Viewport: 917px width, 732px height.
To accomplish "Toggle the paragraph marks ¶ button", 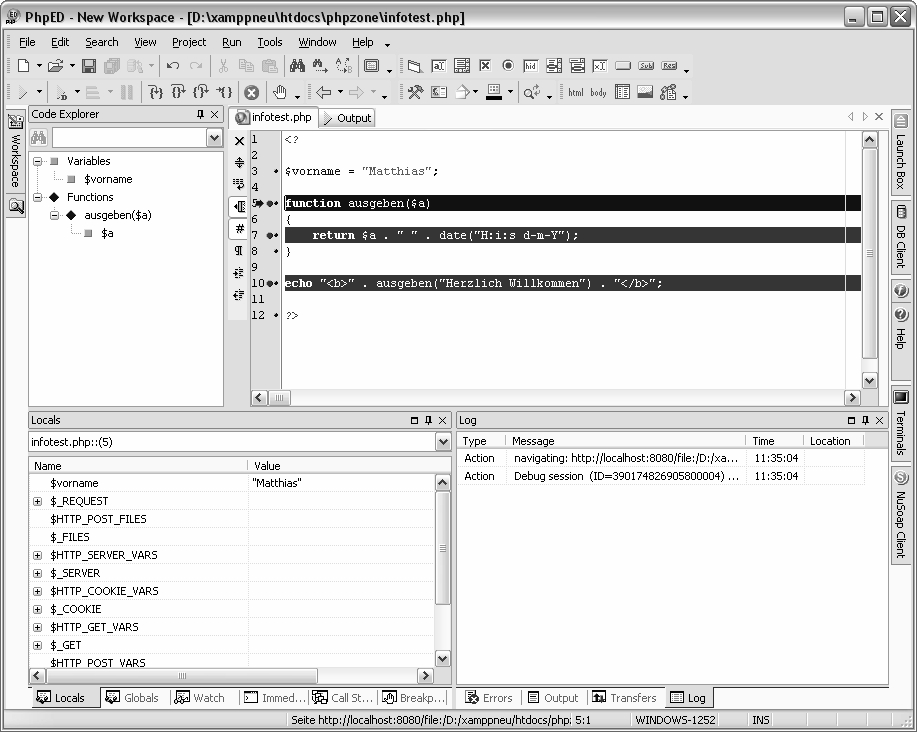I will (239, 250).
